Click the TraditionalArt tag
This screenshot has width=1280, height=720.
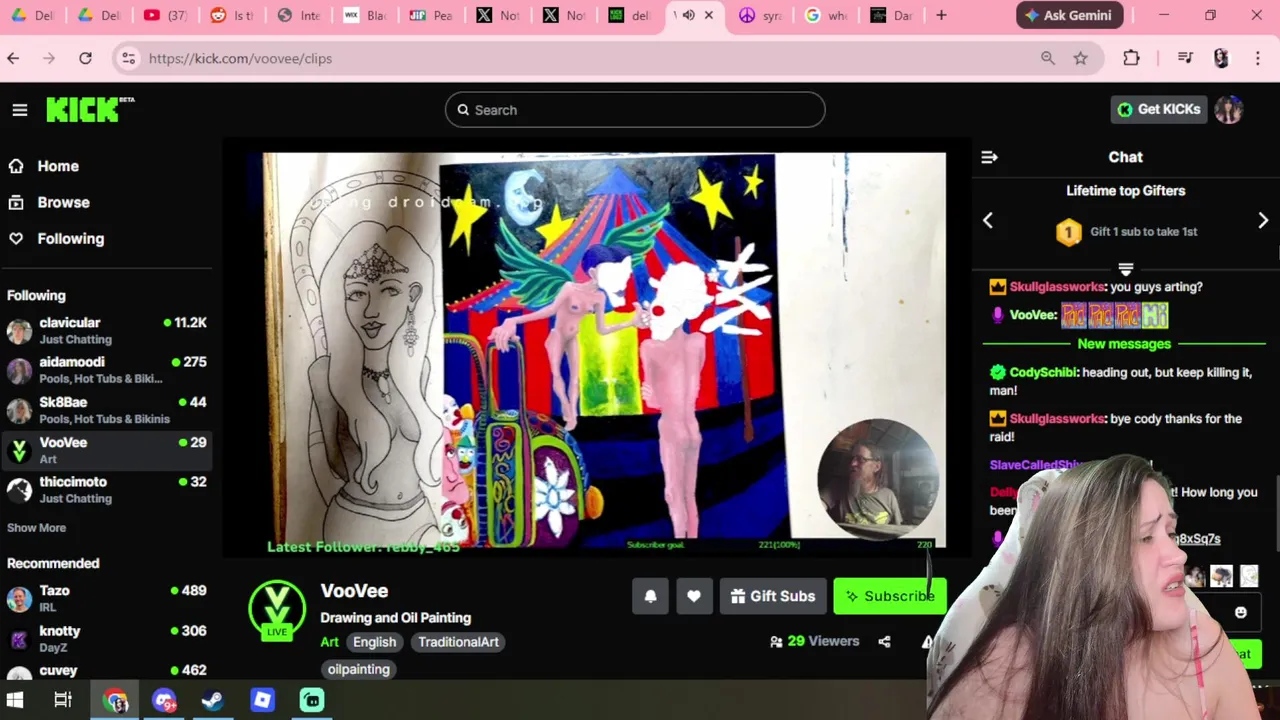click(x=458, y=642)
